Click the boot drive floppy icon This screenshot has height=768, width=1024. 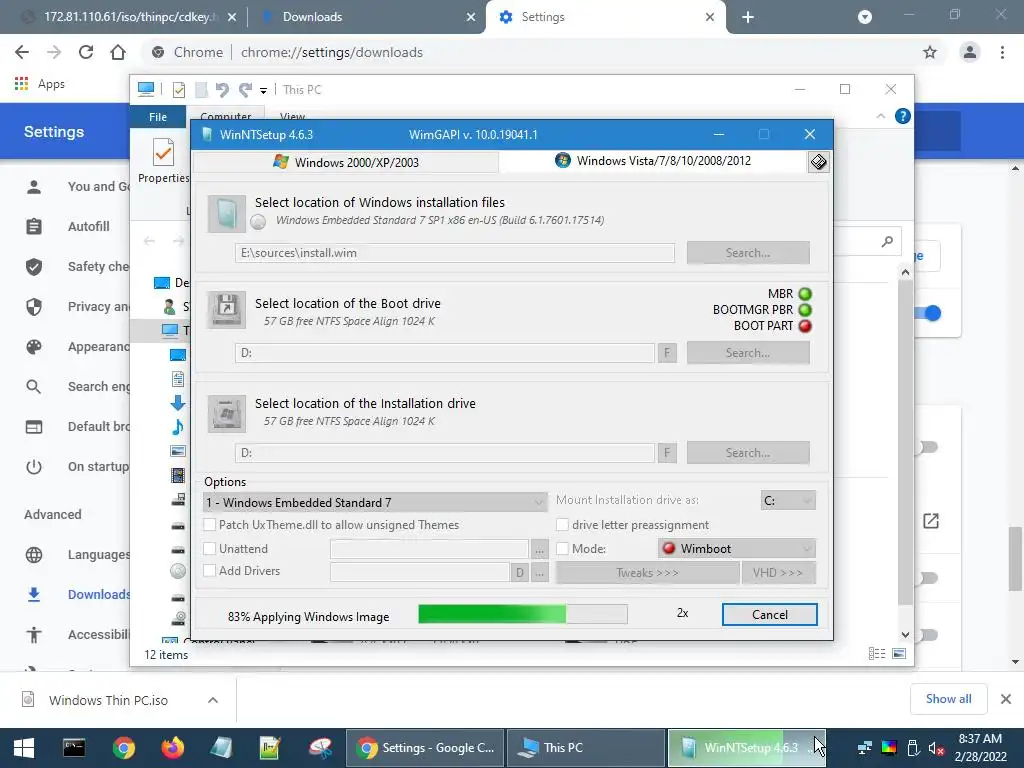[227, 309]
